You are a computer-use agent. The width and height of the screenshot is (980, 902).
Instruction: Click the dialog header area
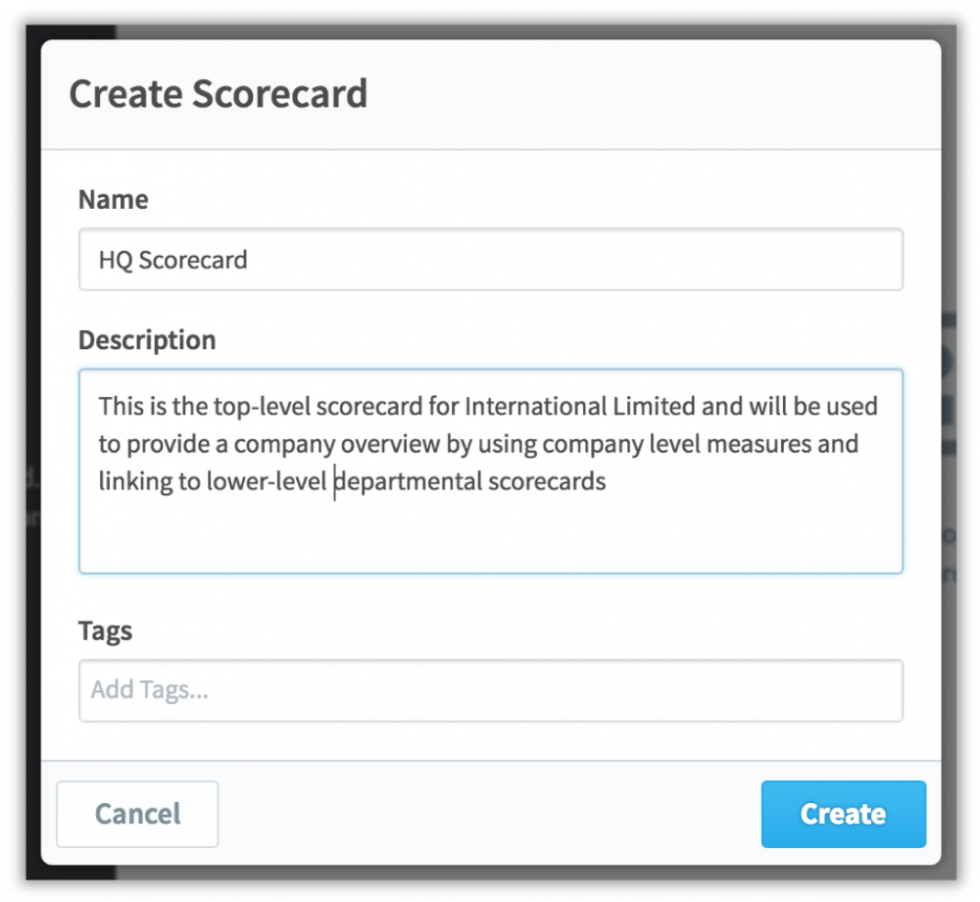click(x=600, y=93)
